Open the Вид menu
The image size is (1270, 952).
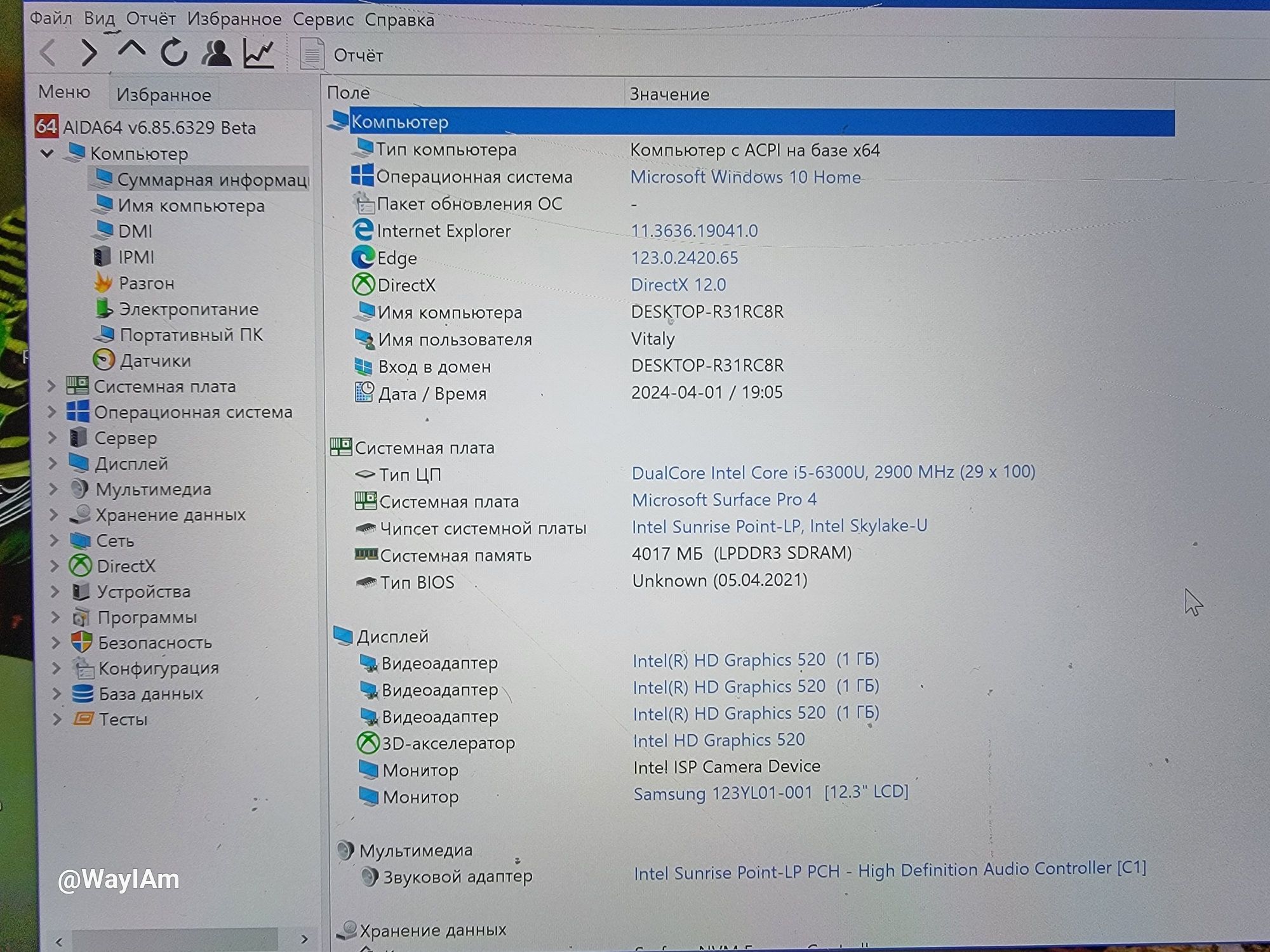99,18
